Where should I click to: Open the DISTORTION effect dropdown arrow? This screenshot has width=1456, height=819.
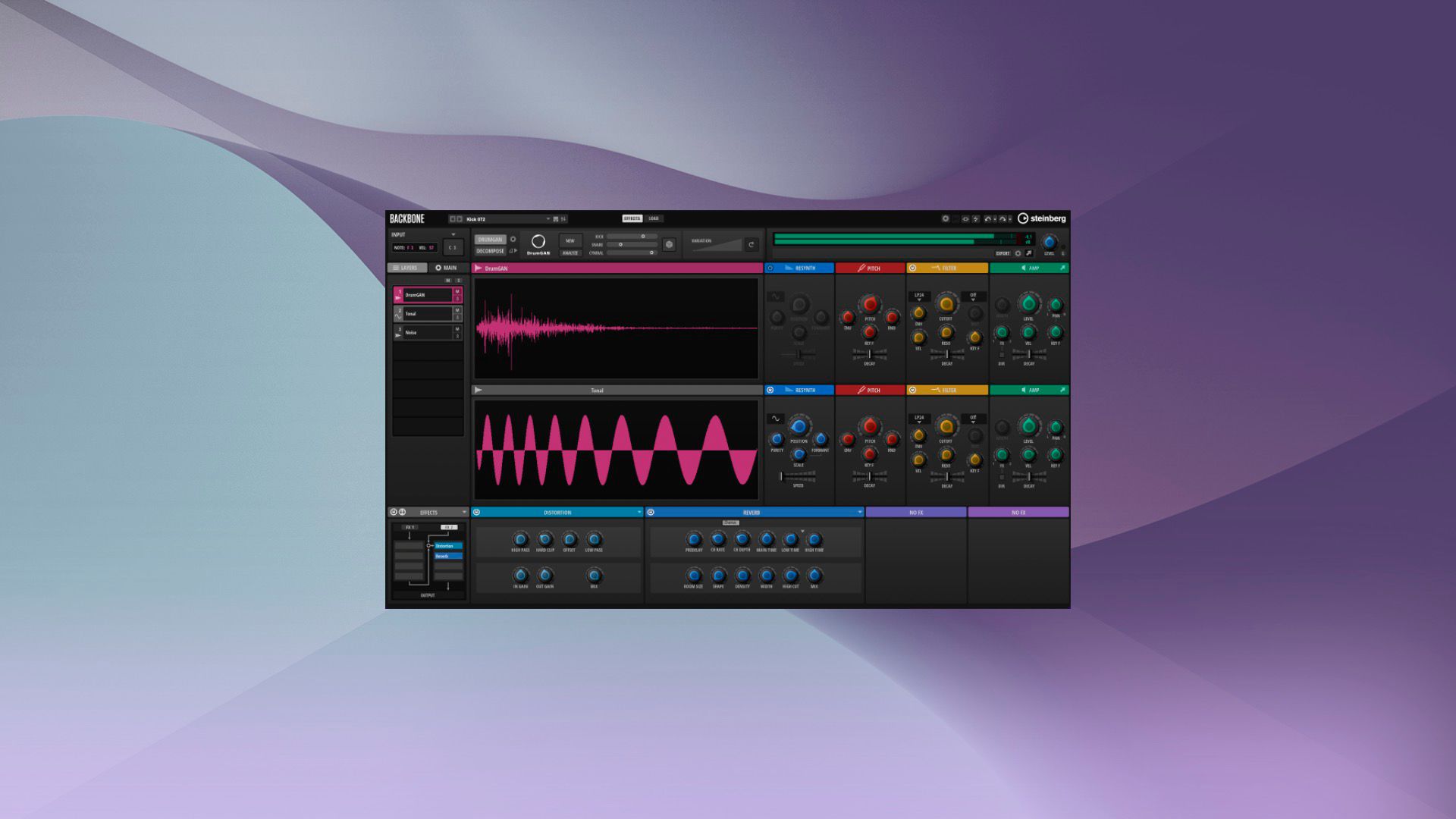coord(639,513)
